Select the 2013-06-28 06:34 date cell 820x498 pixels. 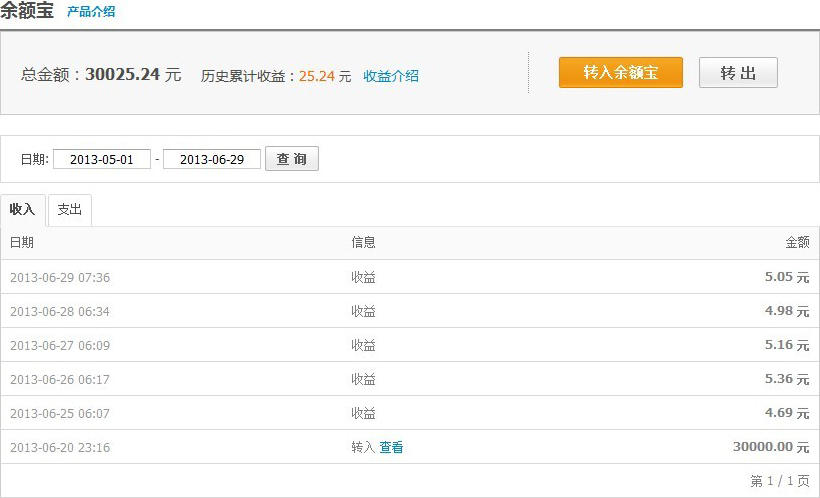(60, 311)
